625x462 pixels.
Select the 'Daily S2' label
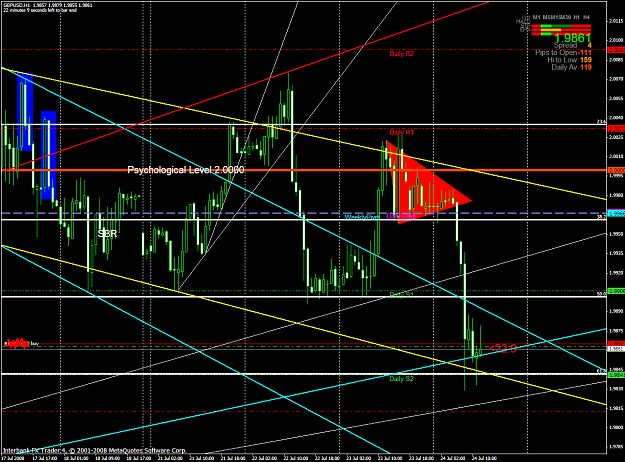point(401,379)
